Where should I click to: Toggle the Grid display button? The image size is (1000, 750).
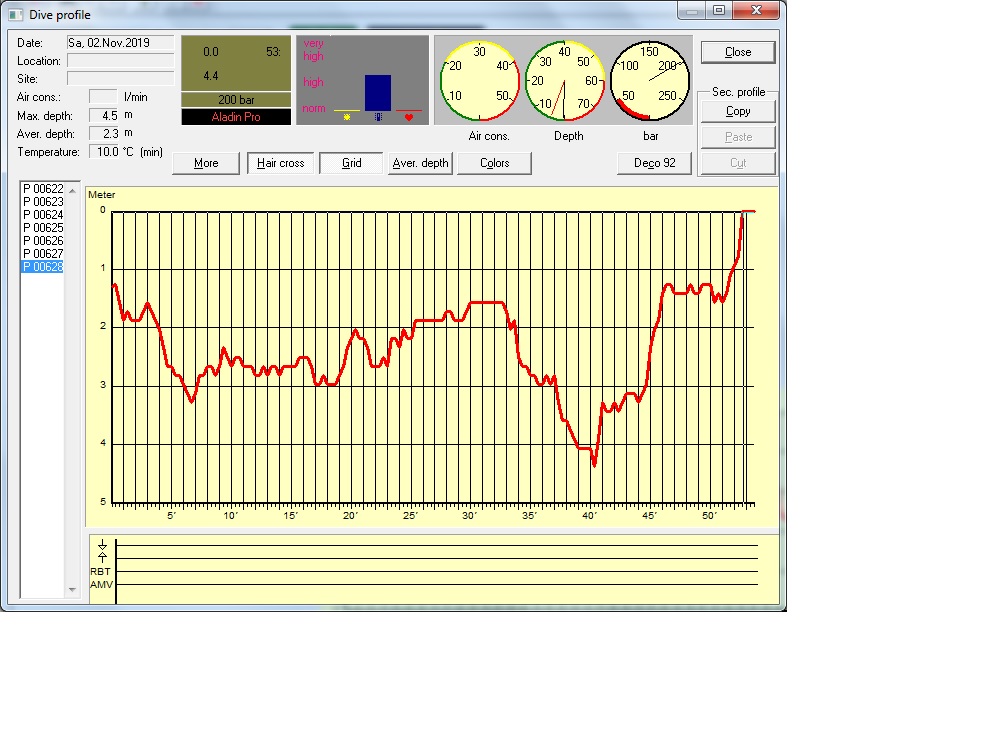[351, 163]
